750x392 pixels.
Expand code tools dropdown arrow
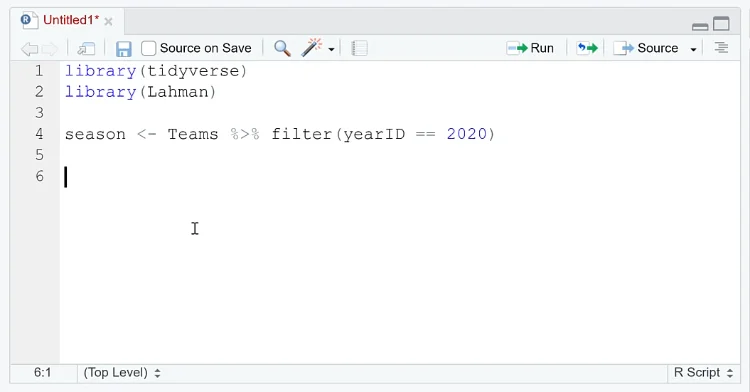click(331, 49)
